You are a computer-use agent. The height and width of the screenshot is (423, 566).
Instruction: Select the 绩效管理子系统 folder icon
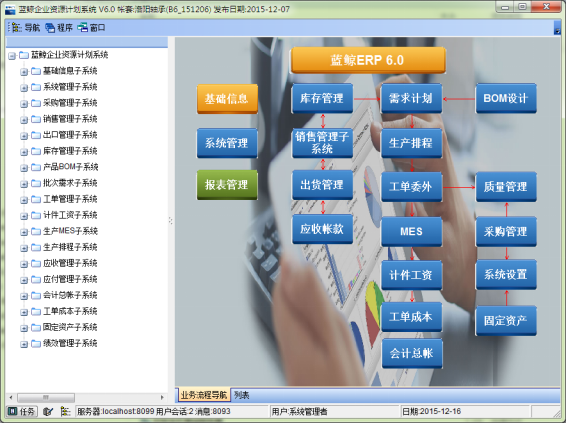[x=36, y=343]
